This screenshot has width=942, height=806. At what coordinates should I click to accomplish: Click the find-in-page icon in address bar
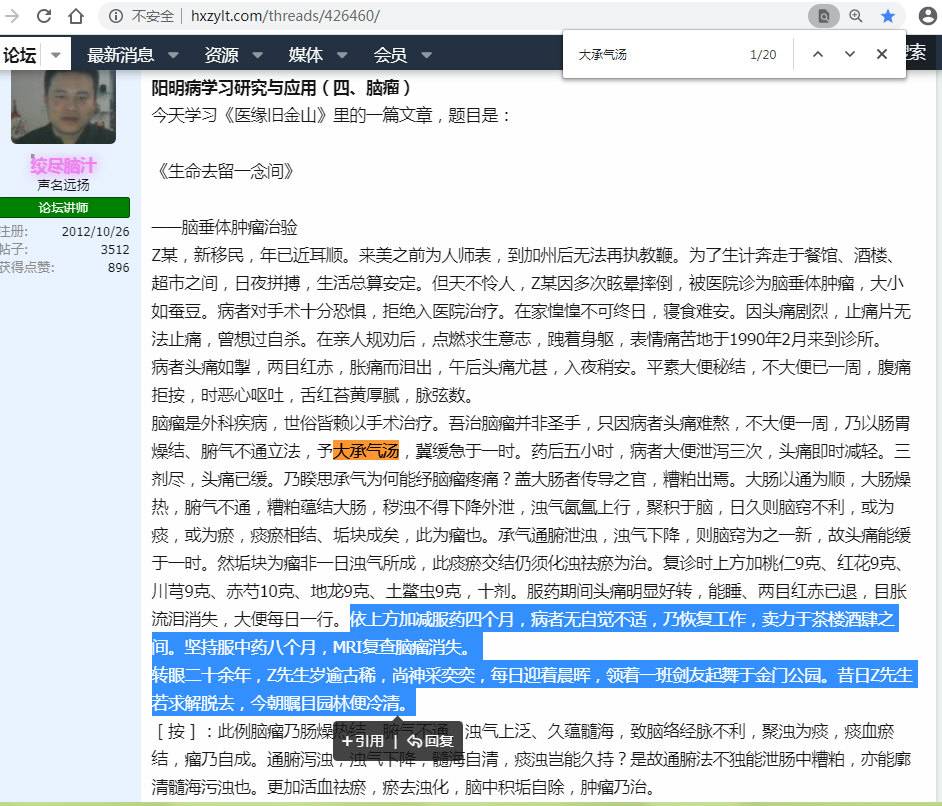point(823,16)
